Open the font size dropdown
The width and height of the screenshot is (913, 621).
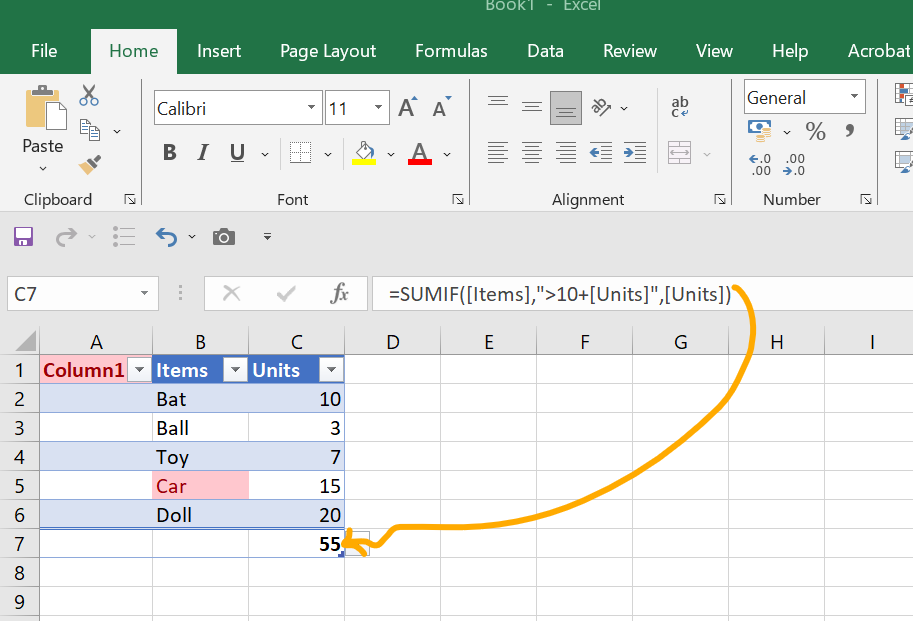pos(378,107)
